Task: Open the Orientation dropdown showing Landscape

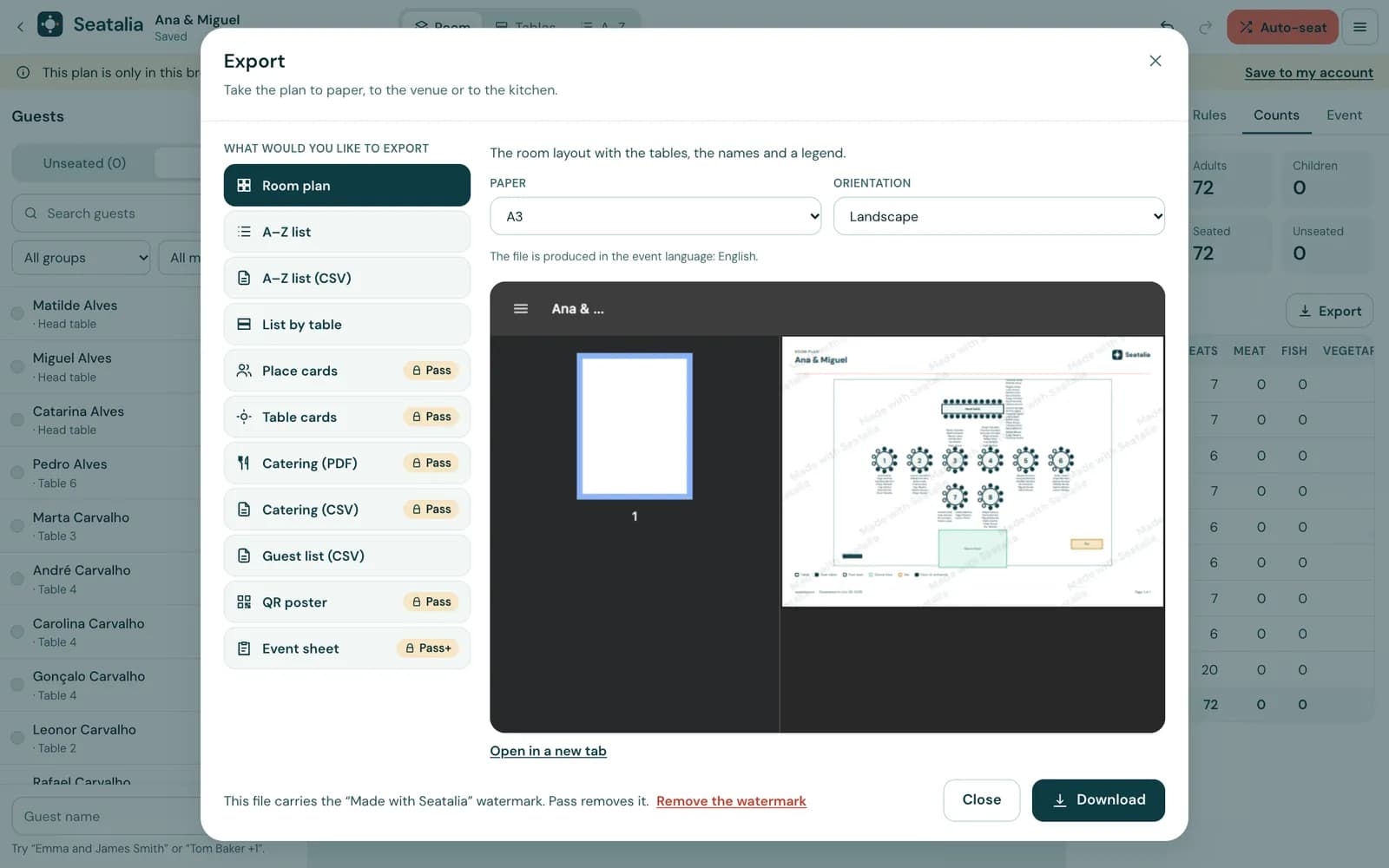Action: point(998,216)
